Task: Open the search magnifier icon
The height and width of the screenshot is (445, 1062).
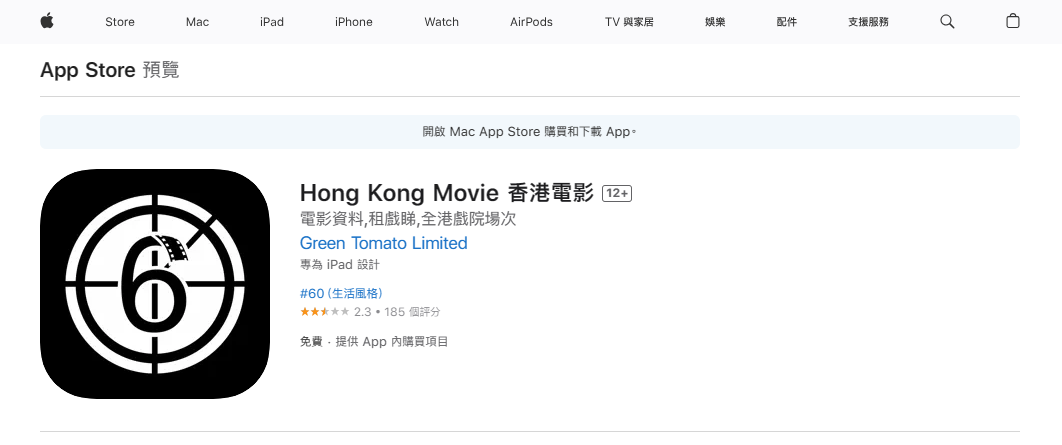Action: [x=947, y=21]
